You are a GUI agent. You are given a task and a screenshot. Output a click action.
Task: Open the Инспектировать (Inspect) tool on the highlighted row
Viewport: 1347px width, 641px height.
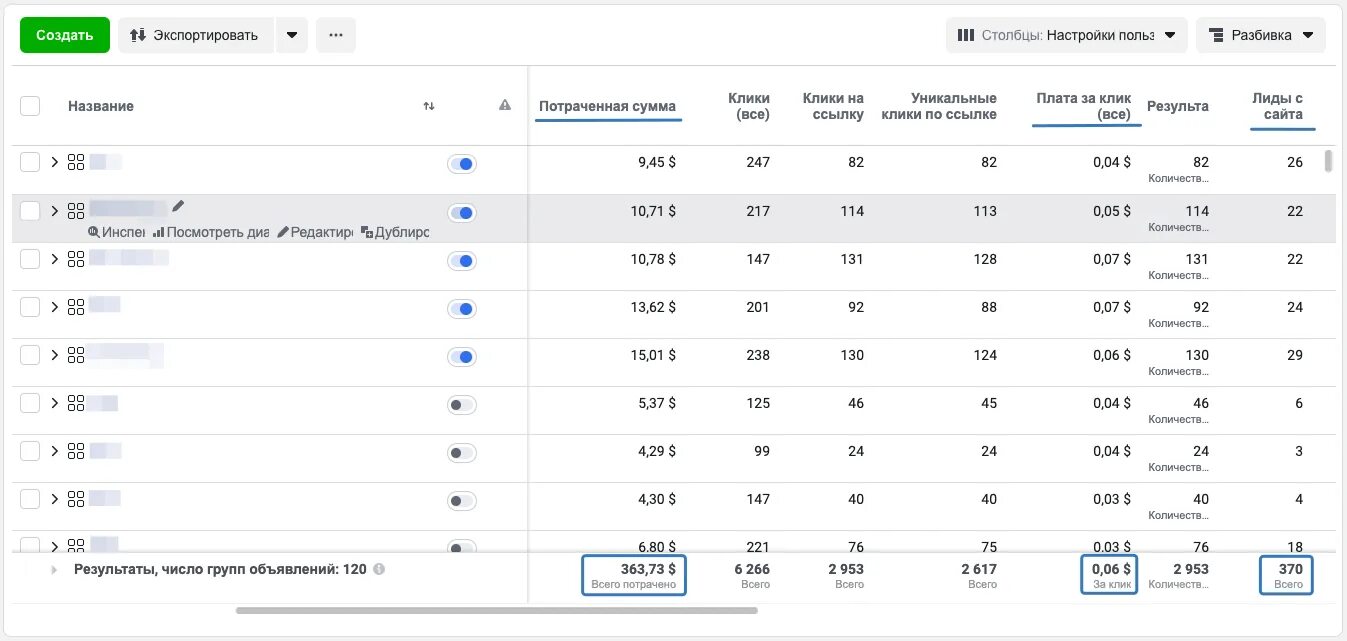117,232
